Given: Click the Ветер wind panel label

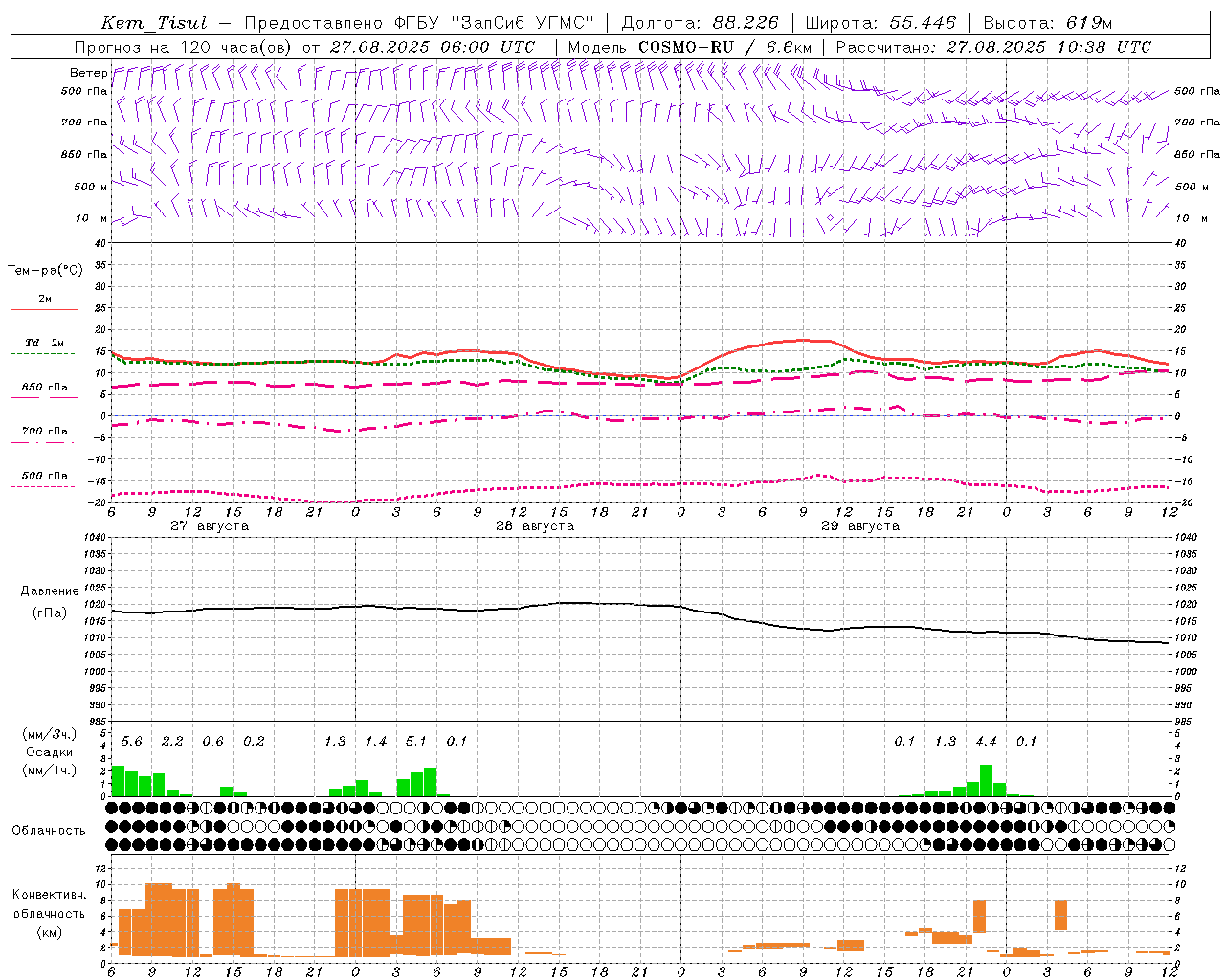Looking at the screenshot, I should 88,73.
